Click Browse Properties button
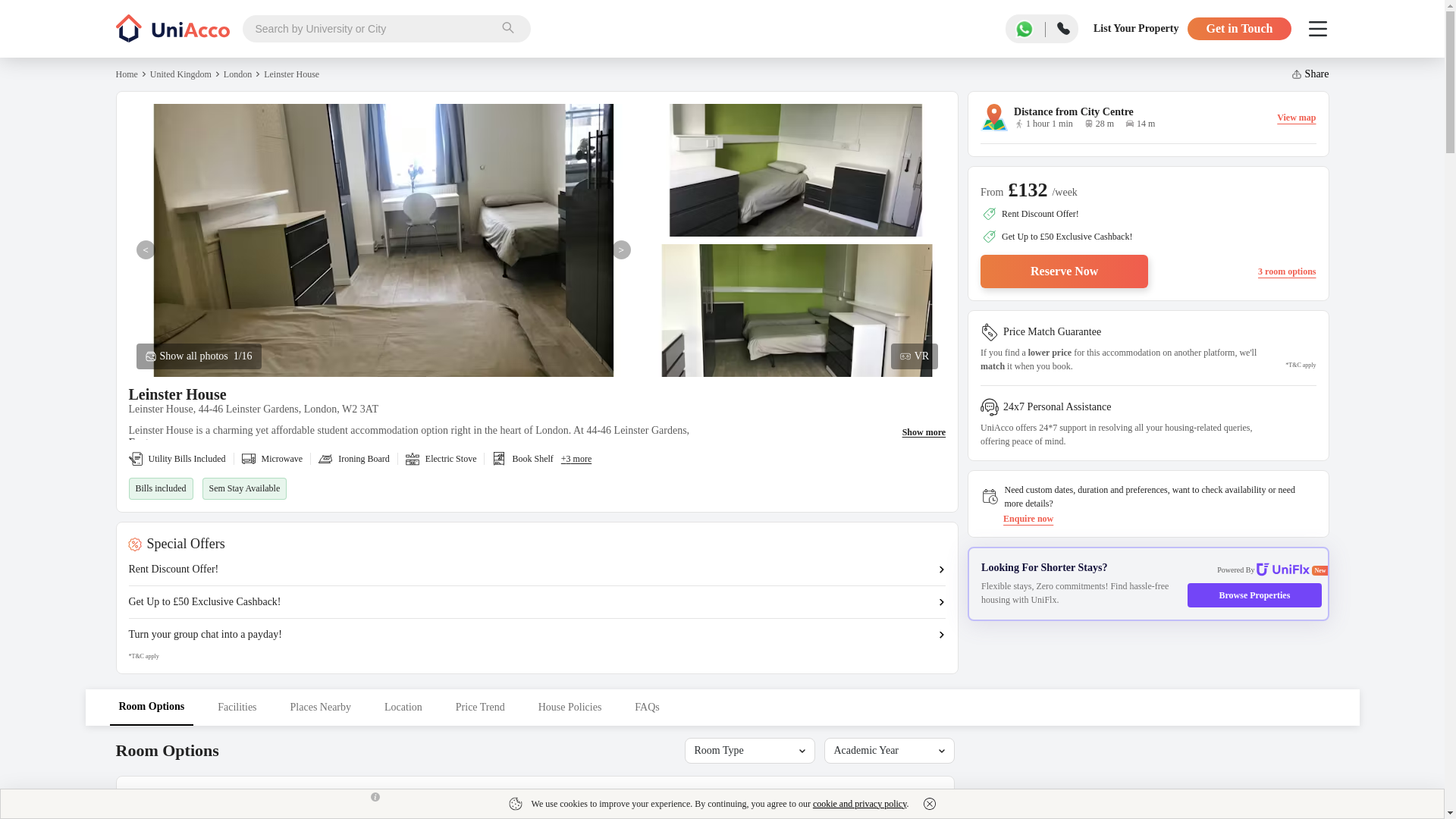 1254,595
